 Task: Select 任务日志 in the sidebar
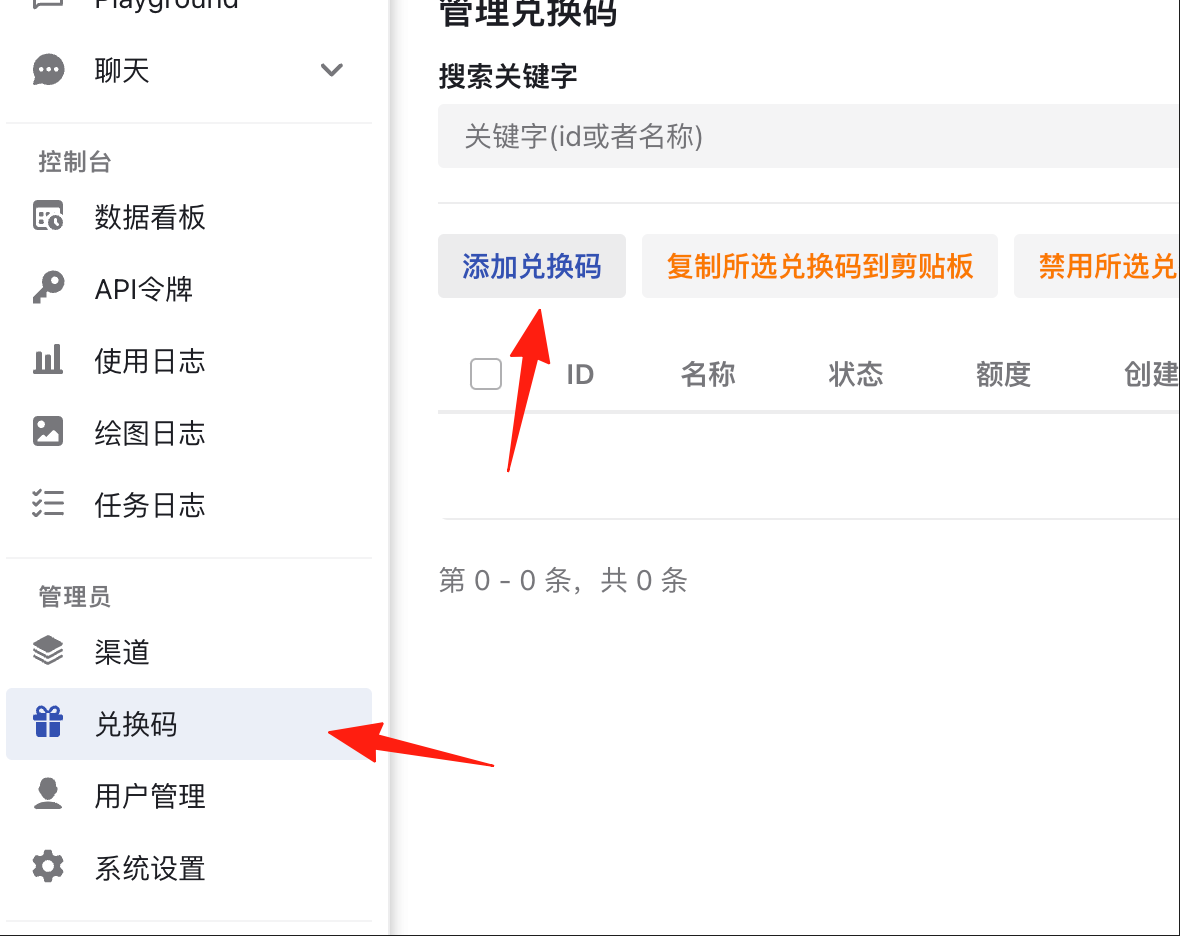pyautogui.click(x=189, y=504)
